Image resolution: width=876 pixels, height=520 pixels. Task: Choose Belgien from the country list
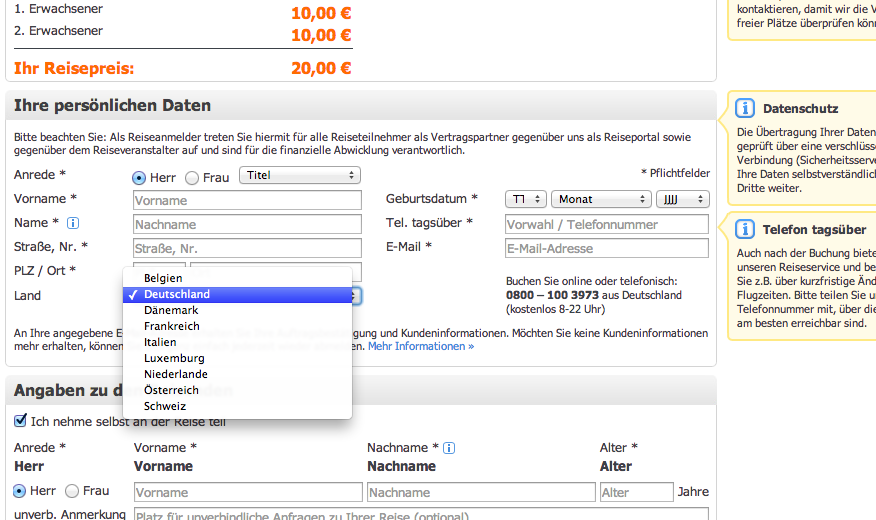coord(237,278)
